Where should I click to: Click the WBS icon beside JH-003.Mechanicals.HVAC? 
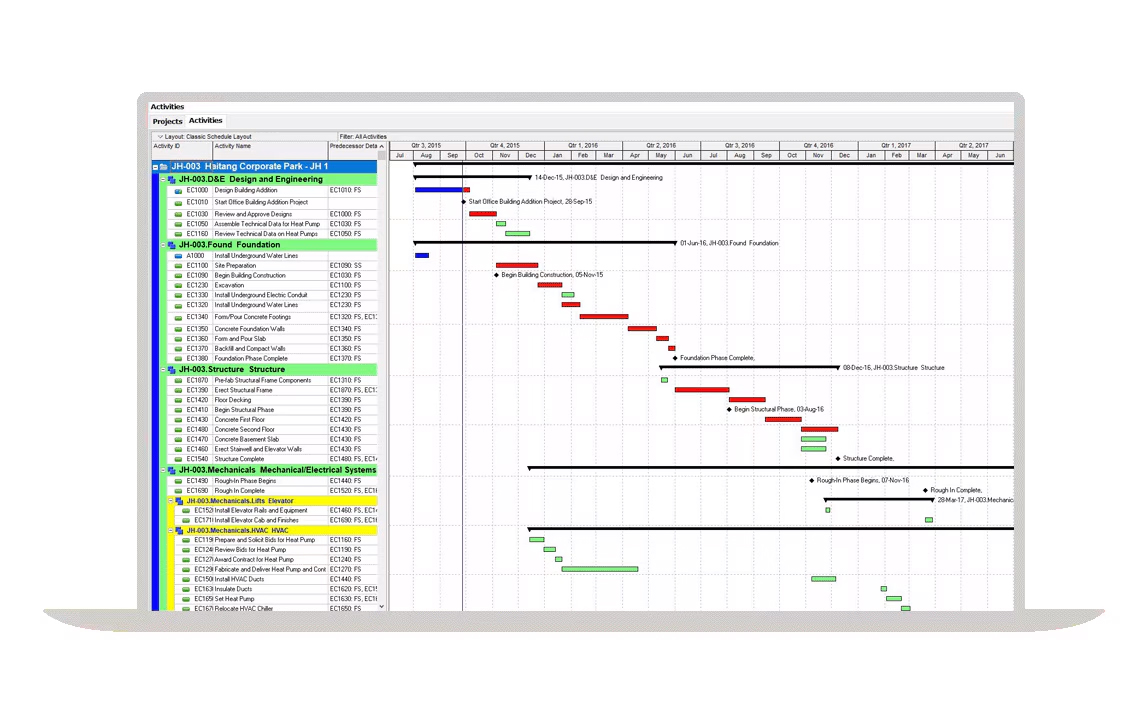pyautogui.click(x=179, y=531)
